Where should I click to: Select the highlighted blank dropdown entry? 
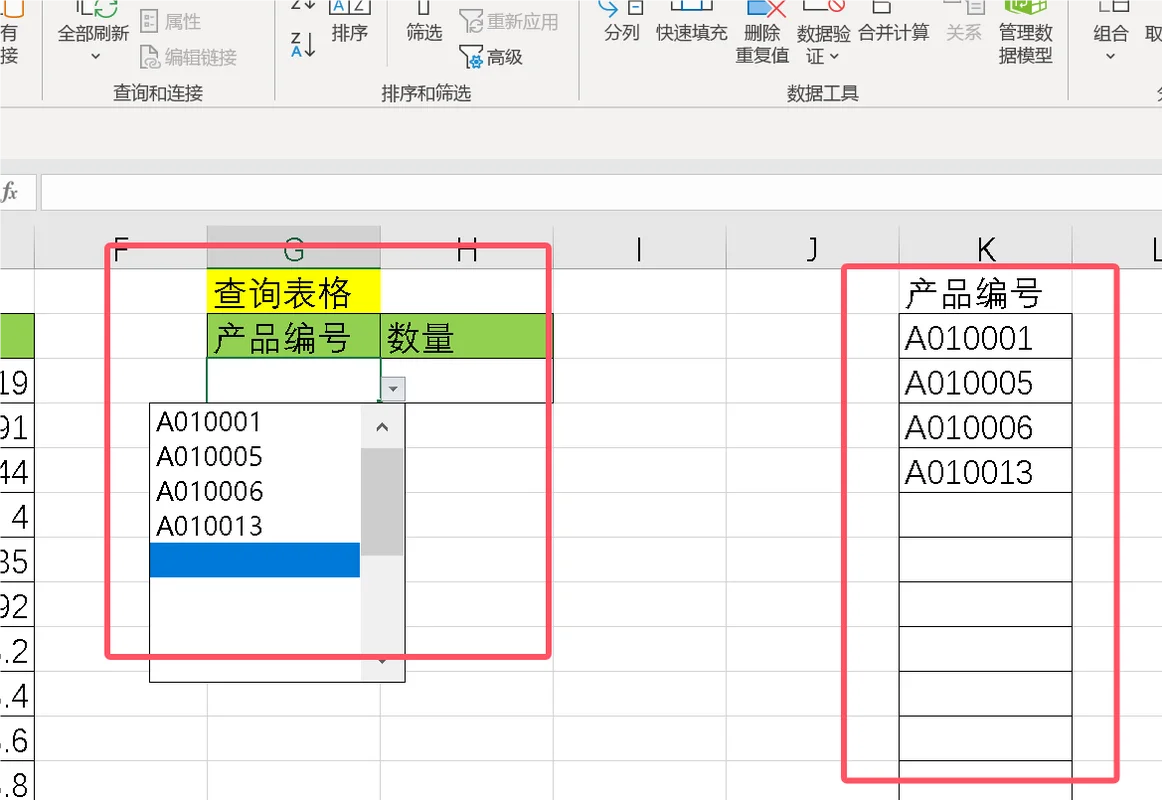tap(255, 560)
